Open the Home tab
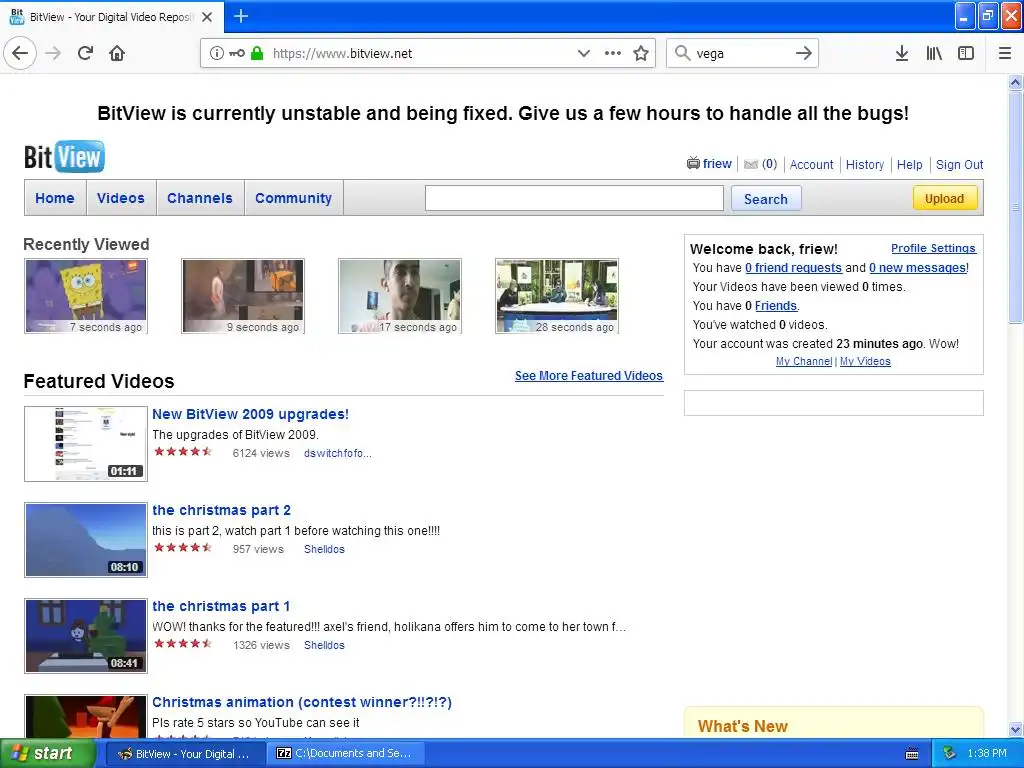The height and width of the screenshot is (768, 1024). 55,198
